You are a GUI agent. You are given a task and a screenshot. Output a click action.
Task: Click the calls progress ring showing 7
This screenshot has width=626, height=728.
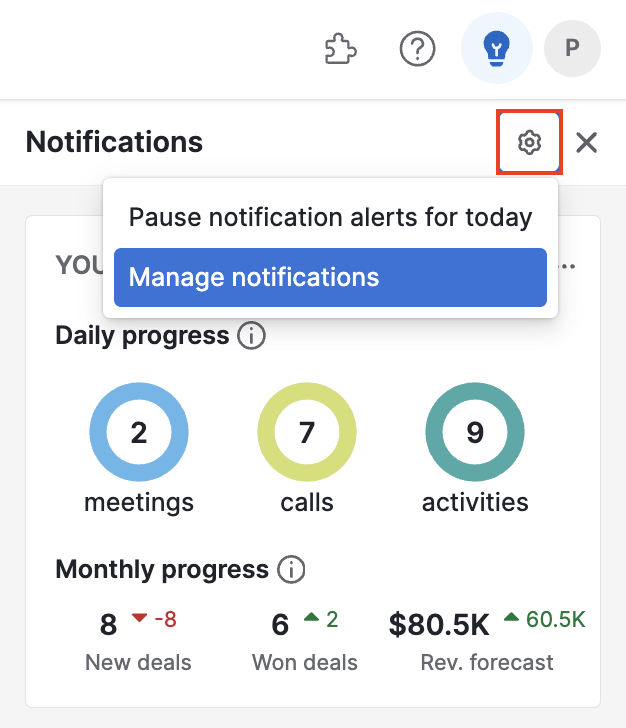click(x=307, y=432)
